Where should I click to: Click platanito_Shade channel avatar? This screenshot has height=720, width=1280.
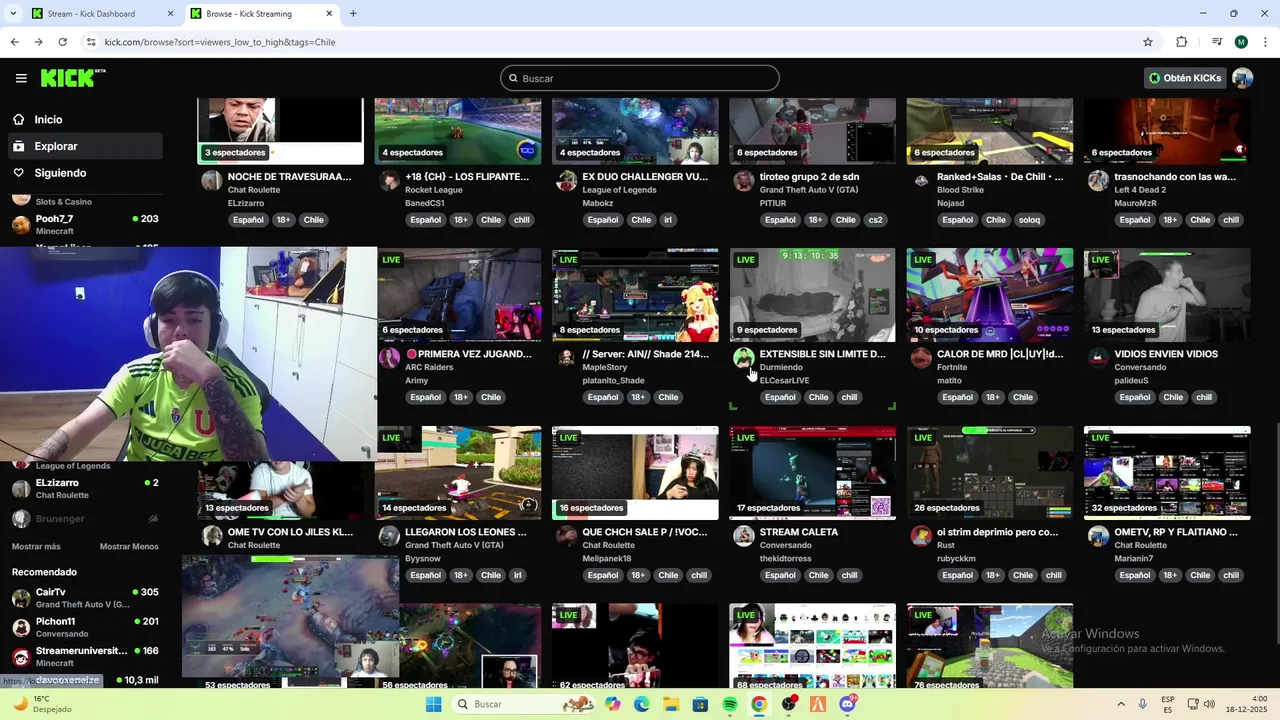click(566, 358)
